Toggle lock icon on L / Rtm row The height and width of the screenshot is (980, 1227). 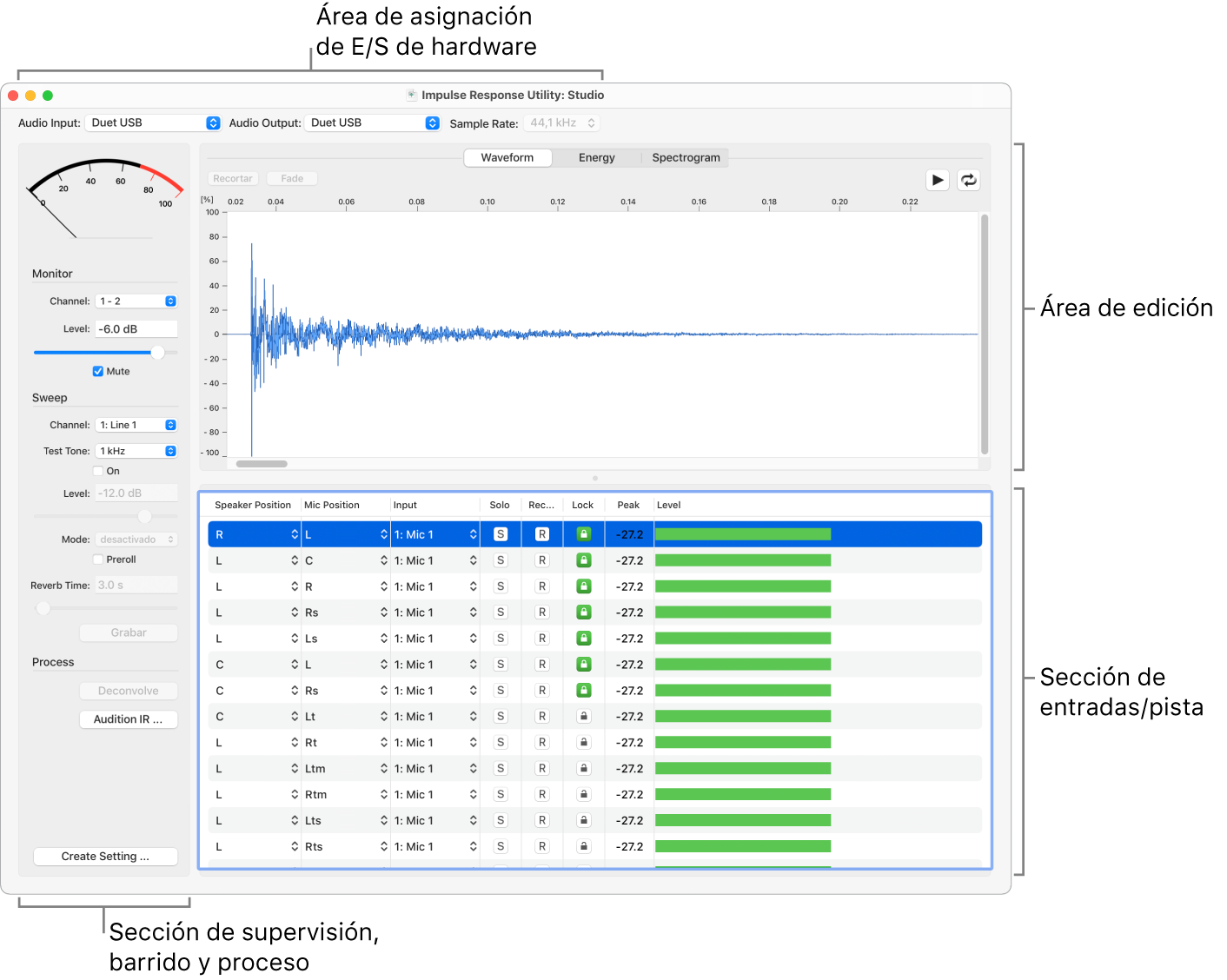coord(584,795)
